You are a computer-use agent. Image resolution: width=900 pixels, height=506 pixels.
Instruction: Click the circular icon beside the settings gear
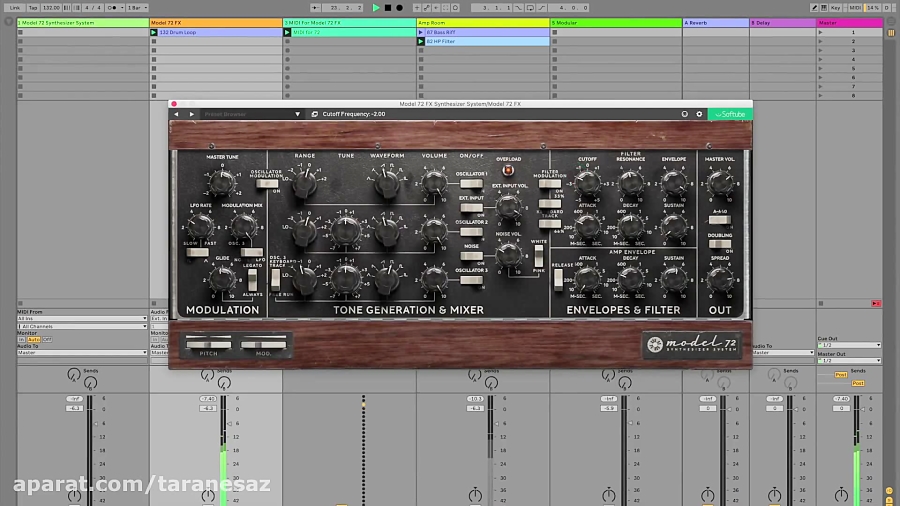(x=684, y=114)
